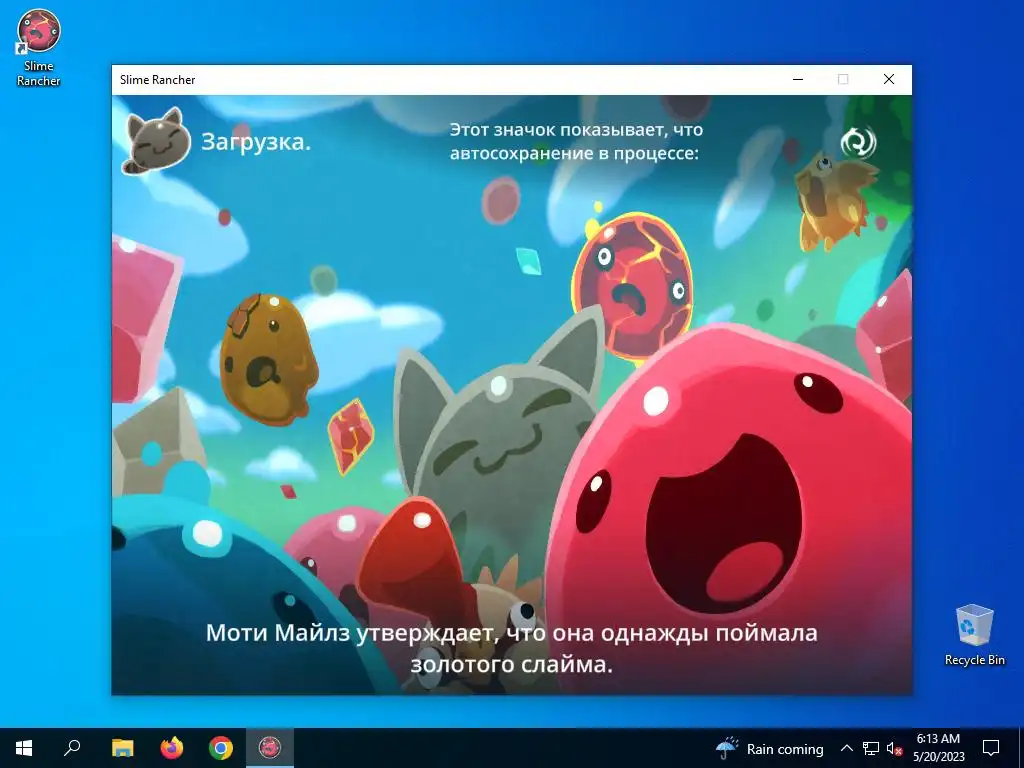The image size is (1024, 768).
Task: Open the Recycle Bin on desktop
Action: coord(974,635)
